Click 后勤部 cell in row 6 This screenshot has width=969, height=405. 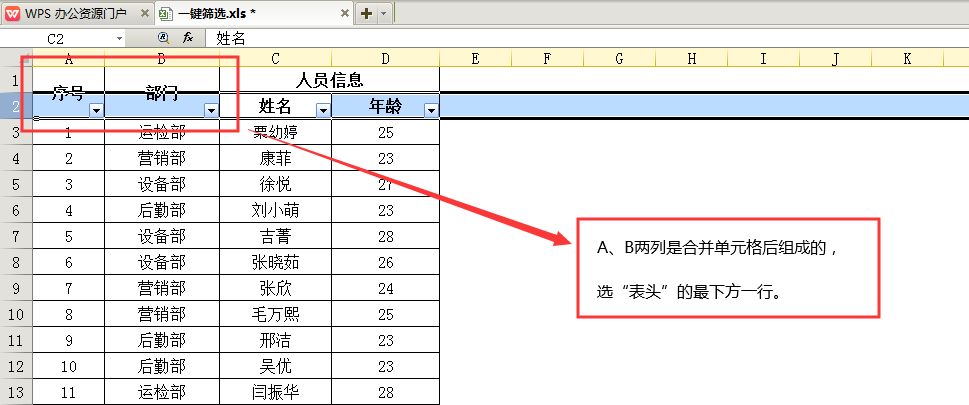[162, 210]
